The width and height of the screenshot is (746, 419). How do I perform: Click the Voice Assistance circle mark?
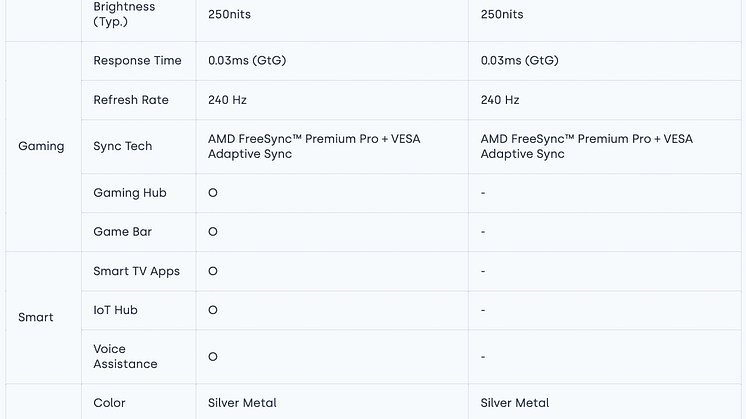213,357
